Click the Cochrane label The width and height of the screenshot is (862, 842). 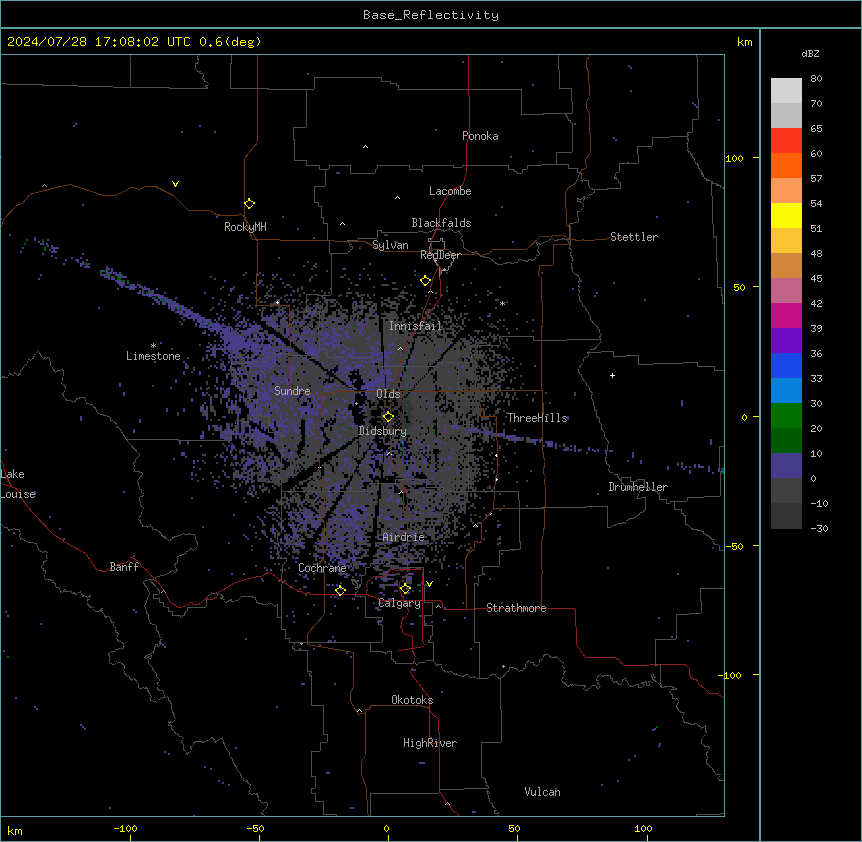click(x=322, y=568)
